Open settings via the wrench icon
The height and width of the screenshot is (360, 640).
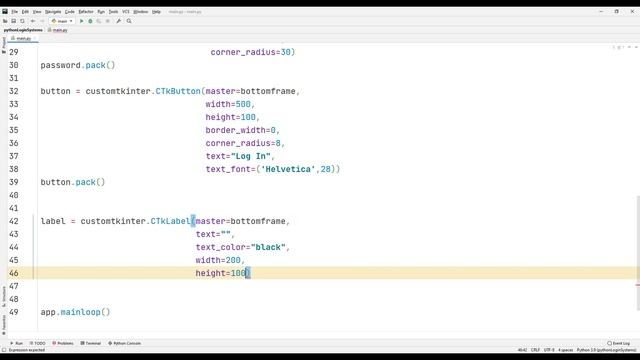click(118, 21)
